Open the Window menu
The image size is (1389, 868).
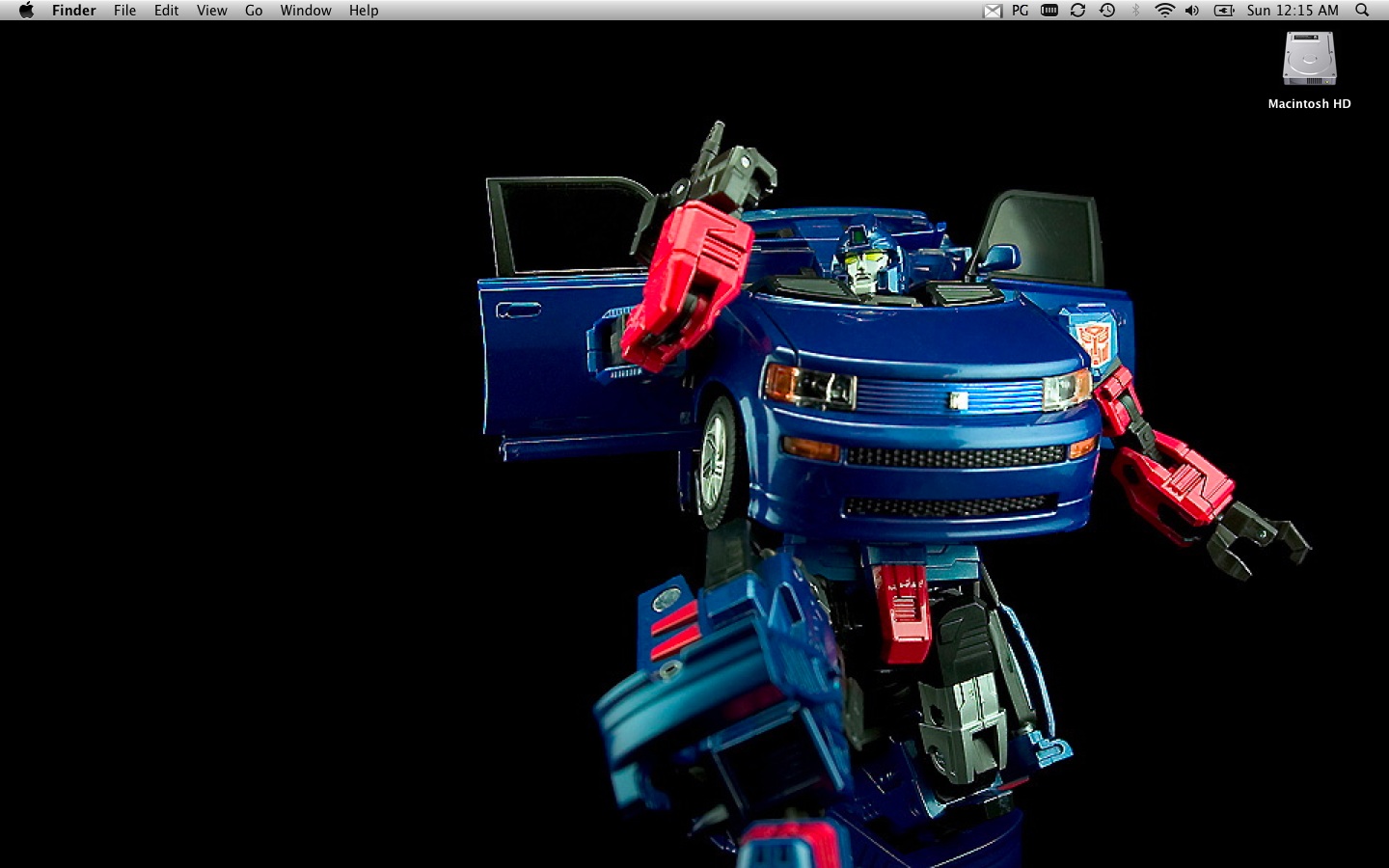pos(306,11)
